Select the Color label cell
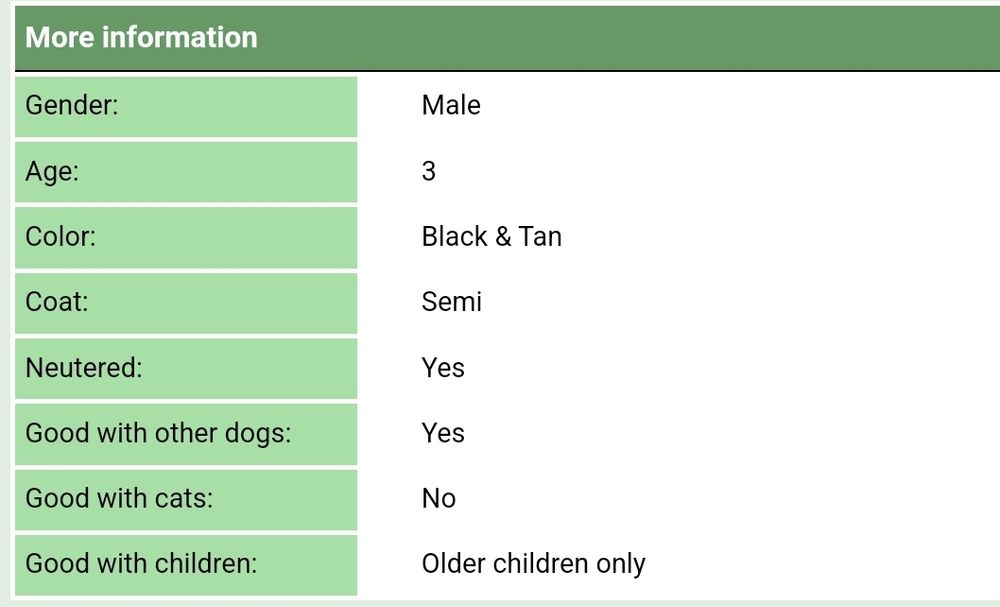This screenshot has width=1000, height=607. (x=186, y=238)
